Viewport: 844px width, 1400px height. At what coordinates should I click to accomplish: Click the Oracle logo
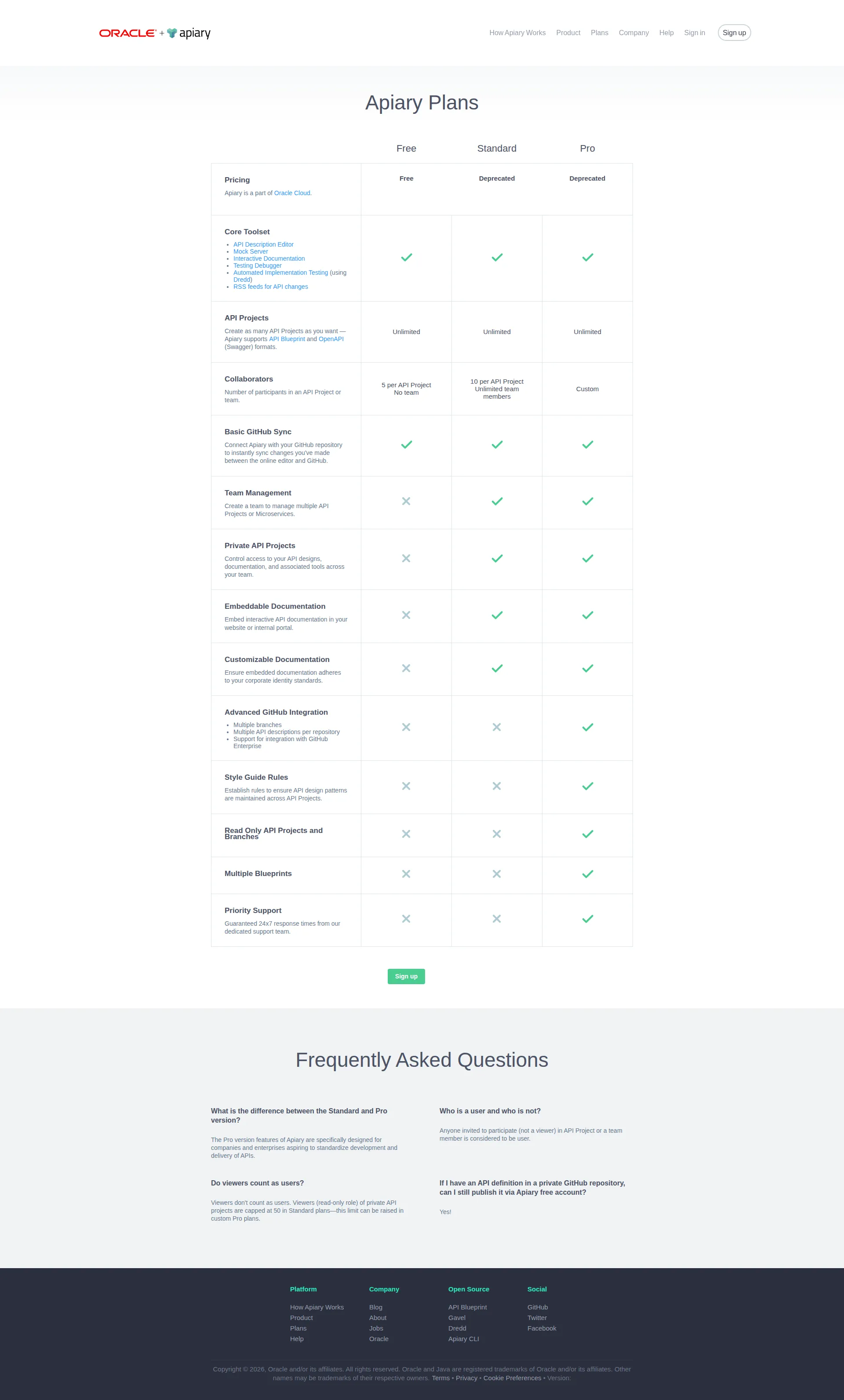click(128, 33)
